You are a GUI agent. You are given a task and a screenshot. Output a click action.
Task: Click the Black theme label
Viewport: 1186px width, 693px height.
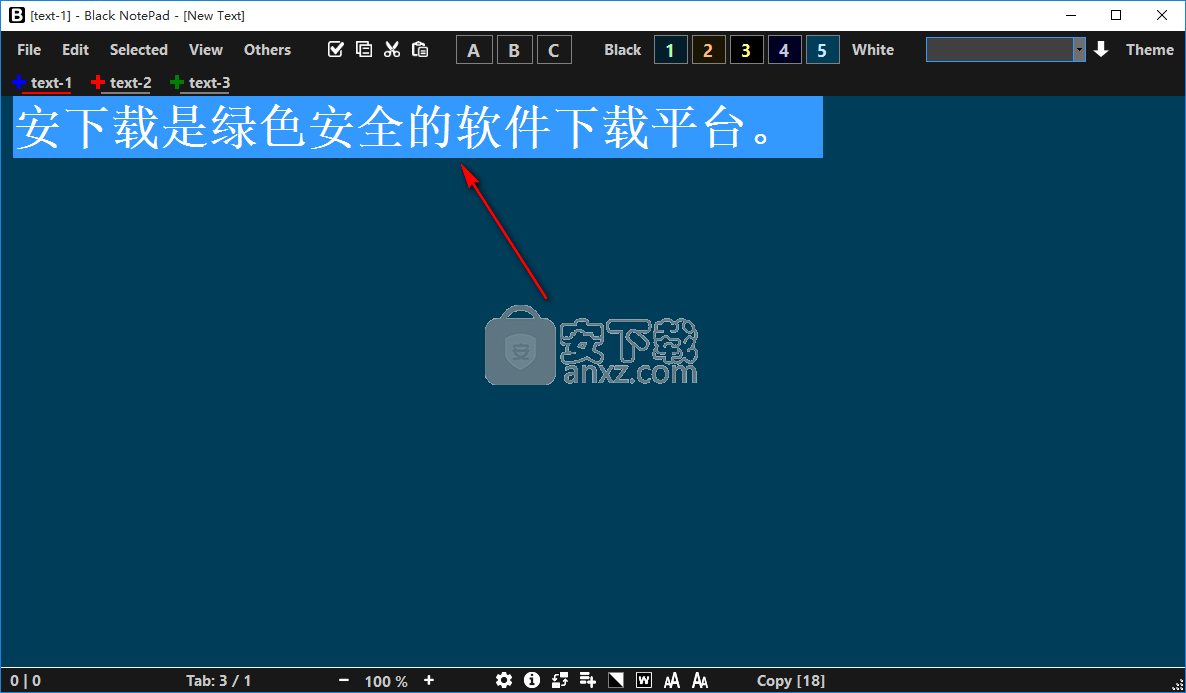tap(622, 50)
